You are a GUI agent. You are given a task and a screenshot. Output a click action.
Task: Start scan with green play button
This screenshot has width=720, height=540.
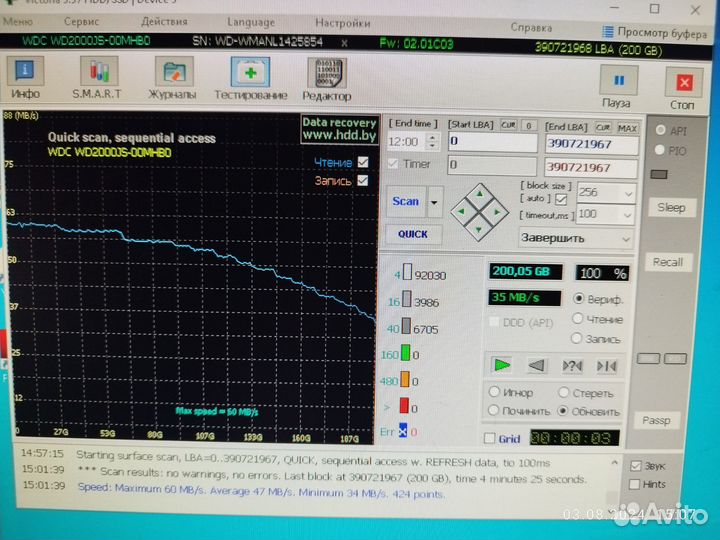(x=501, y=365)
